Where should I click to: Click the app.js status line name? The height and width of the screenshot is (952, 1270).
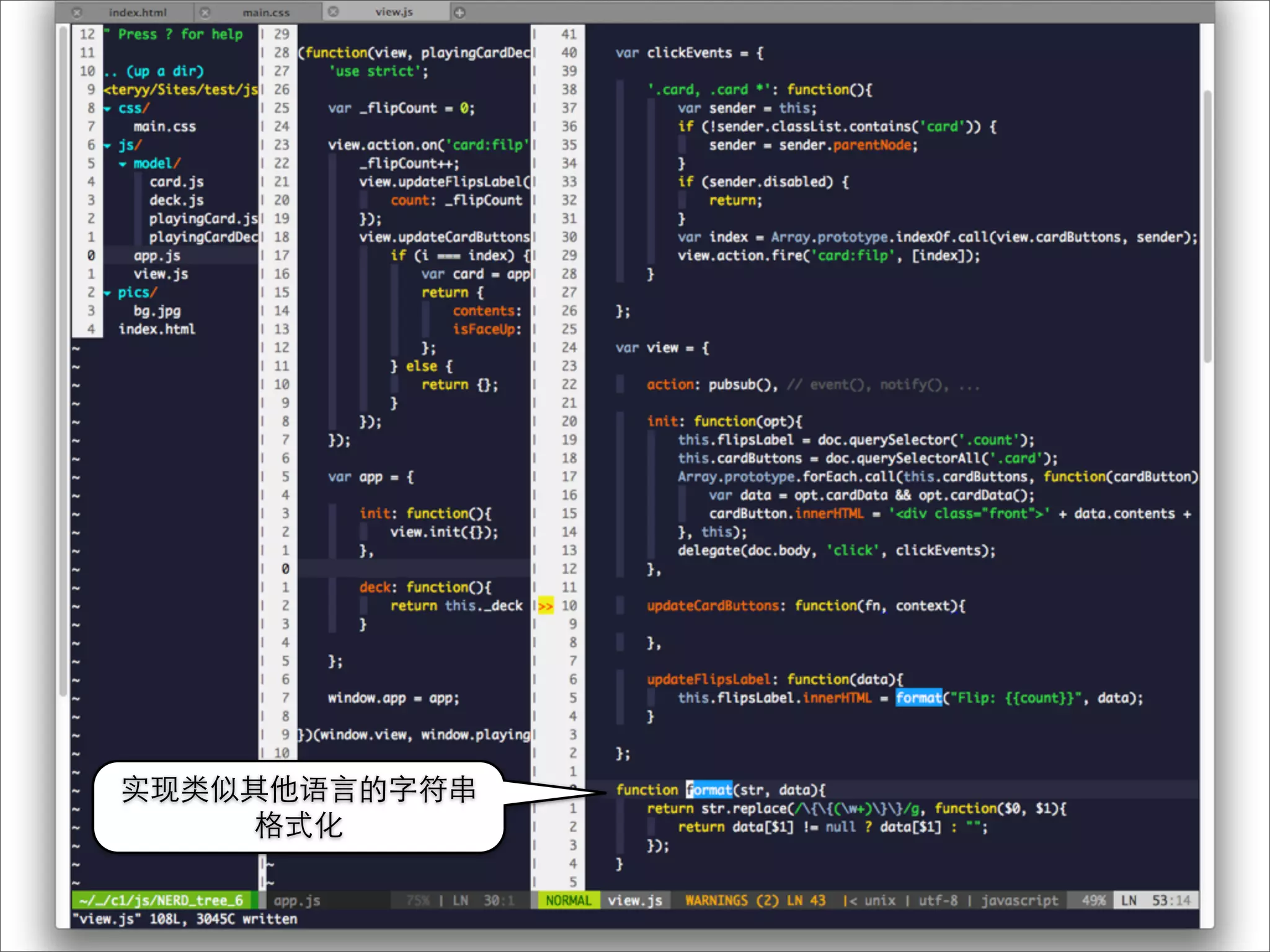pos(297,900)
